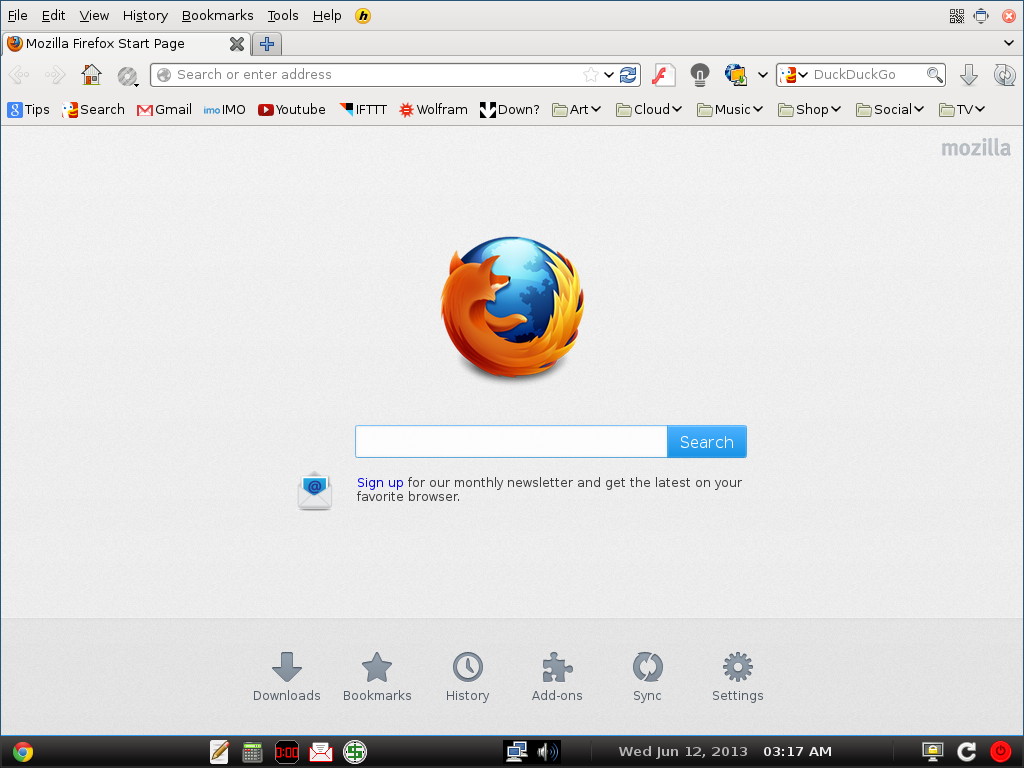Screen dimensions: 1024x768
Task: Close the Mozilla Firefox Start Page tab
Action: point(236,44)
